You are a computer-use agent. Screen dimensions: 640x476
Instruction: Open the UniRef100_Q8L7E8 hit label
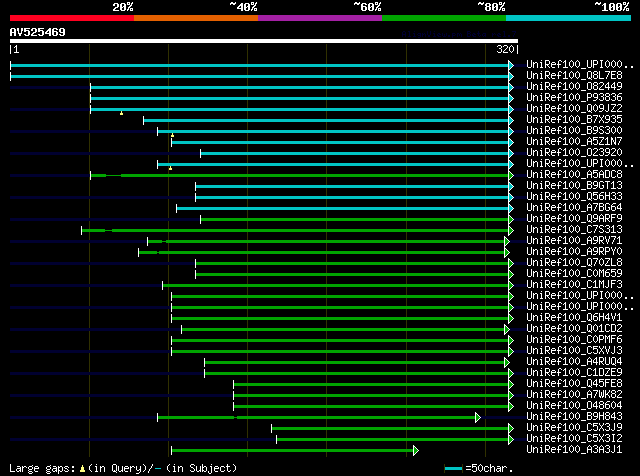coord(574,76)
